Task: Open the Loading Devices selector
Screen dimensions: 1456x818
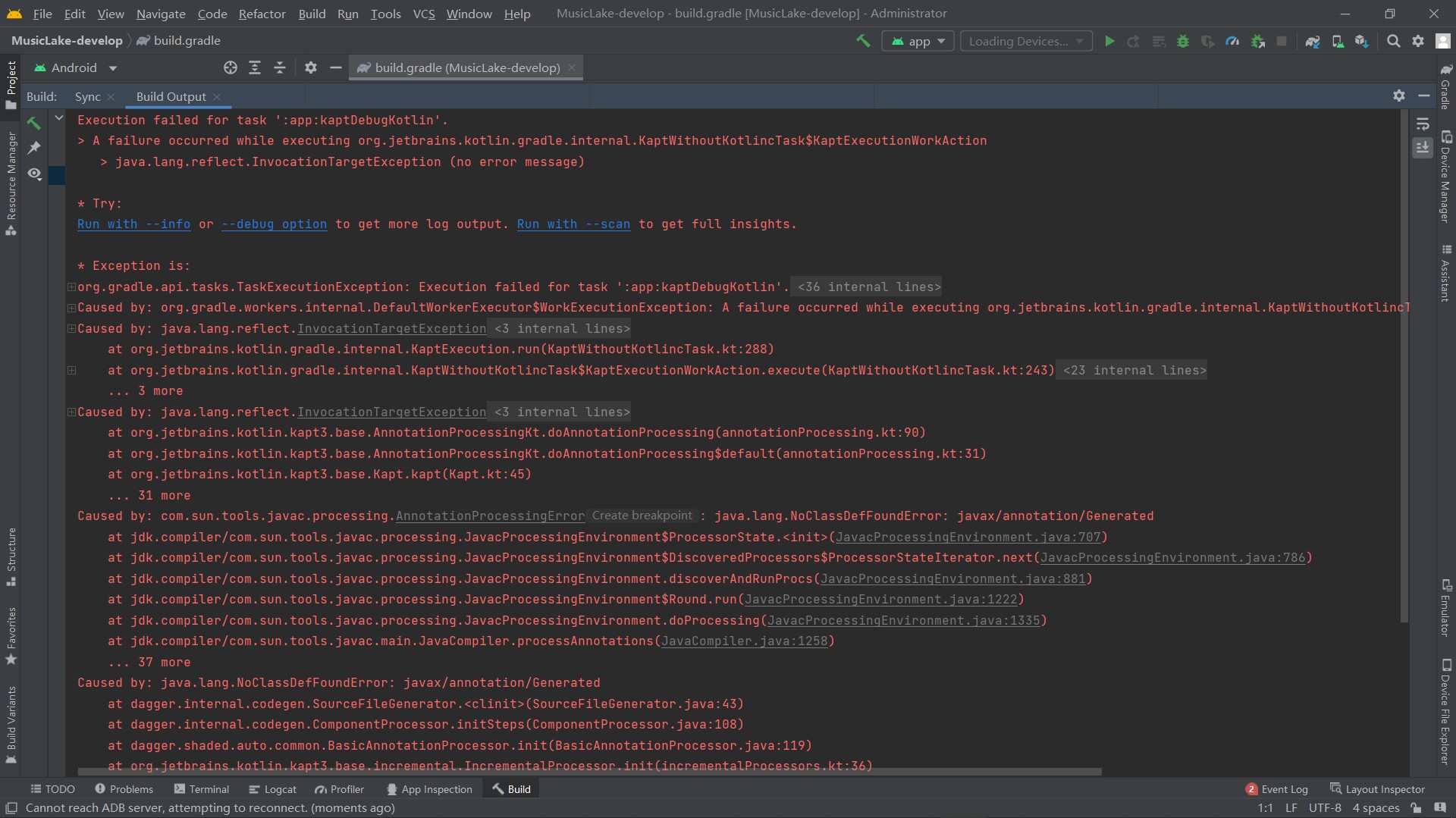Action: (x=1025, y=41)
